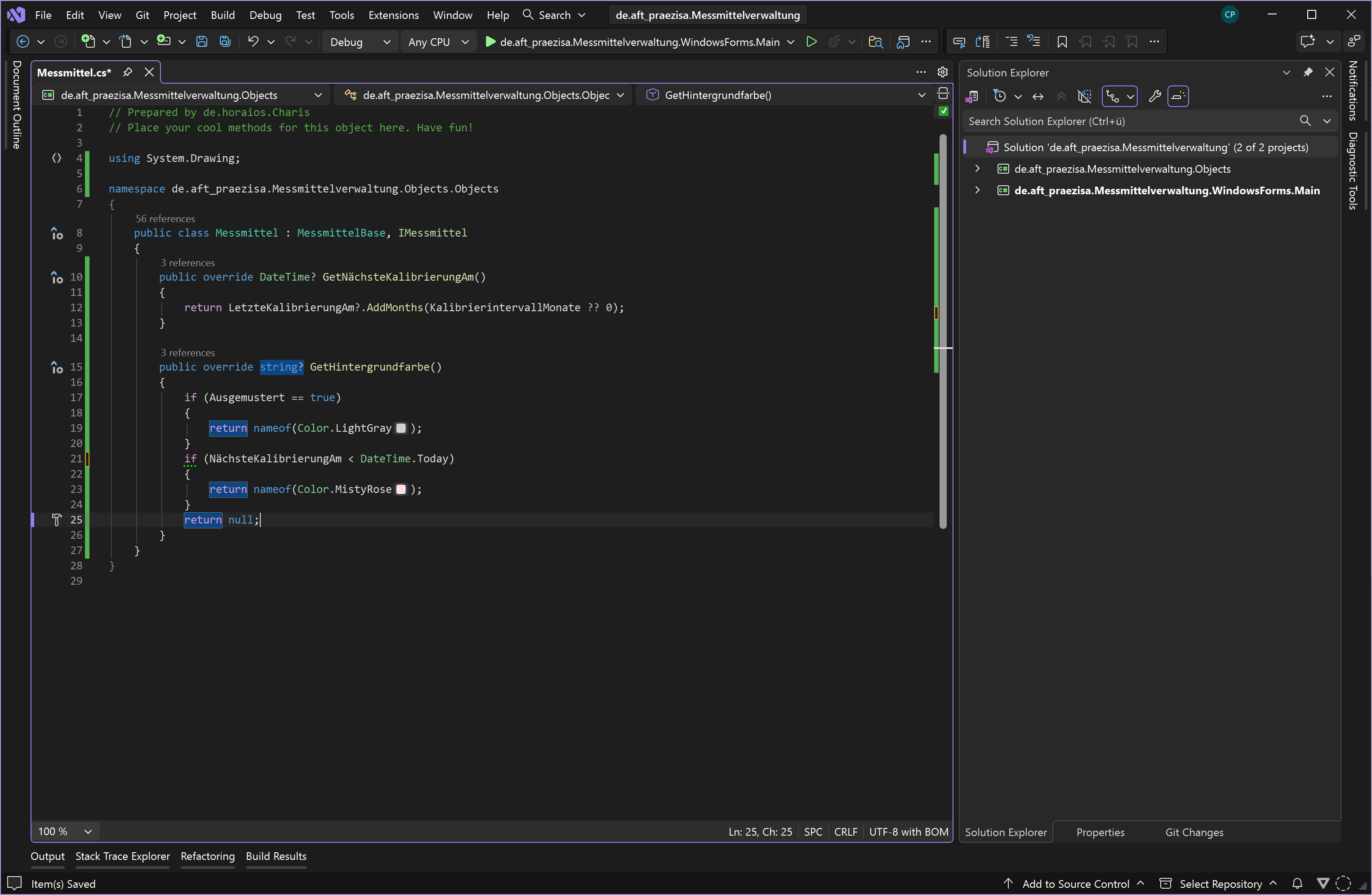Click the Comment Out Selected Lines icon
1372x895 pixels.
point(1011,41)
